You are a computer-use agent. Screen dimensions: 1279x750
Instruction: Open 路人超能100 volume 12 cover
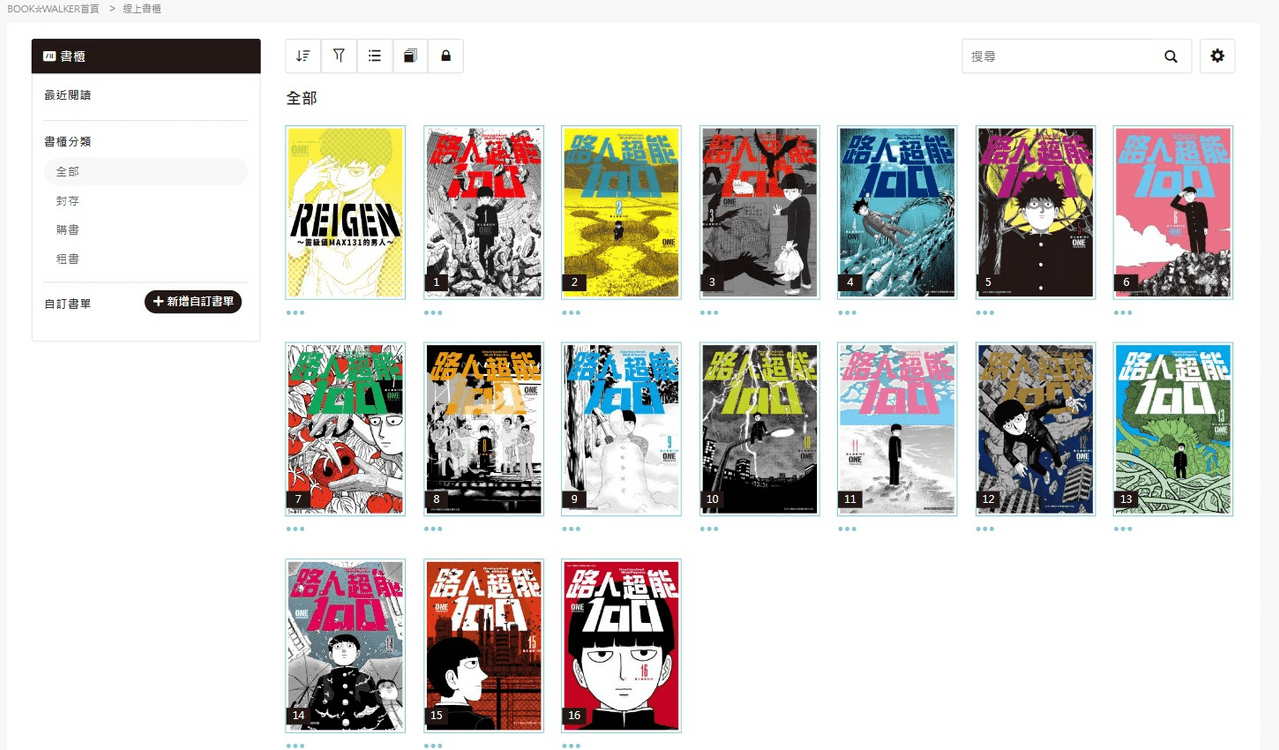(1036, 429)
